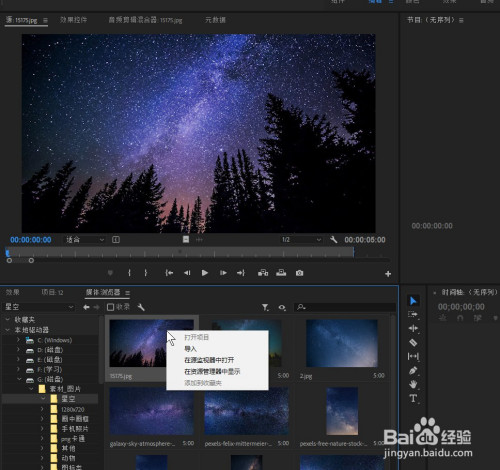Select the Selection tool arrow
The height and width of the screenshot is (470, 500).
coord(413,301)
